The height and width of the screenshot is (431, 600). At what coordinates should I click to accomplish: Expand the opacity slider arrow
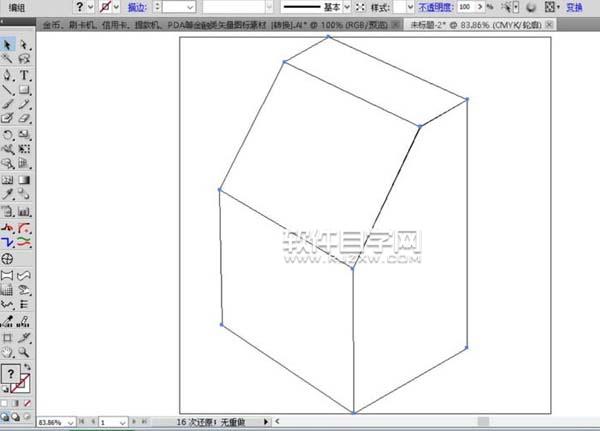tap(480, 7)
